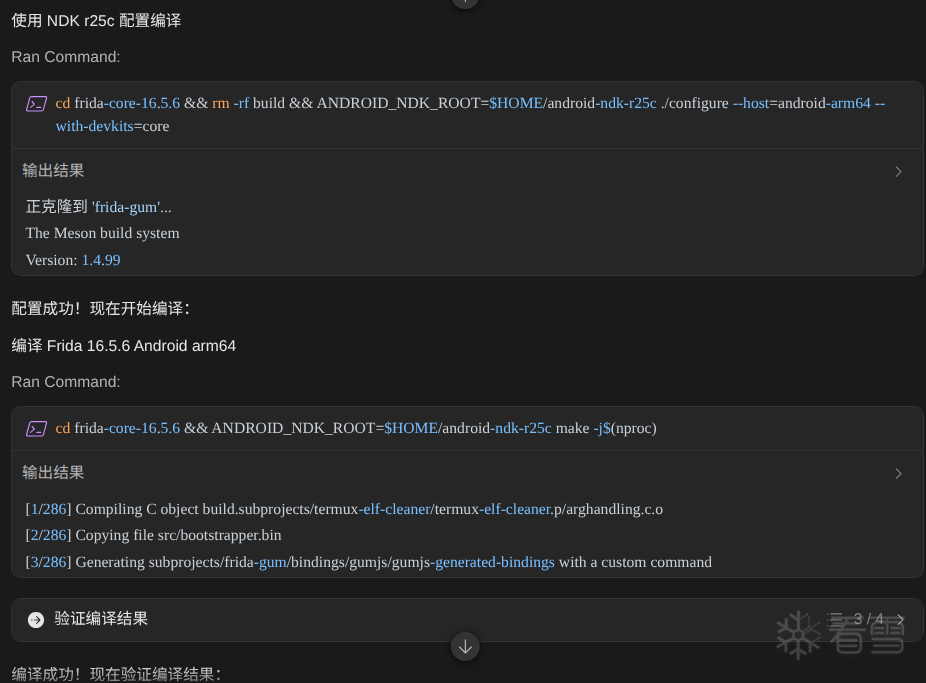Screen dimensions: 926x683
Task: Click the [1/286] Compiling arghandling.c.o line
Action: 344,509
